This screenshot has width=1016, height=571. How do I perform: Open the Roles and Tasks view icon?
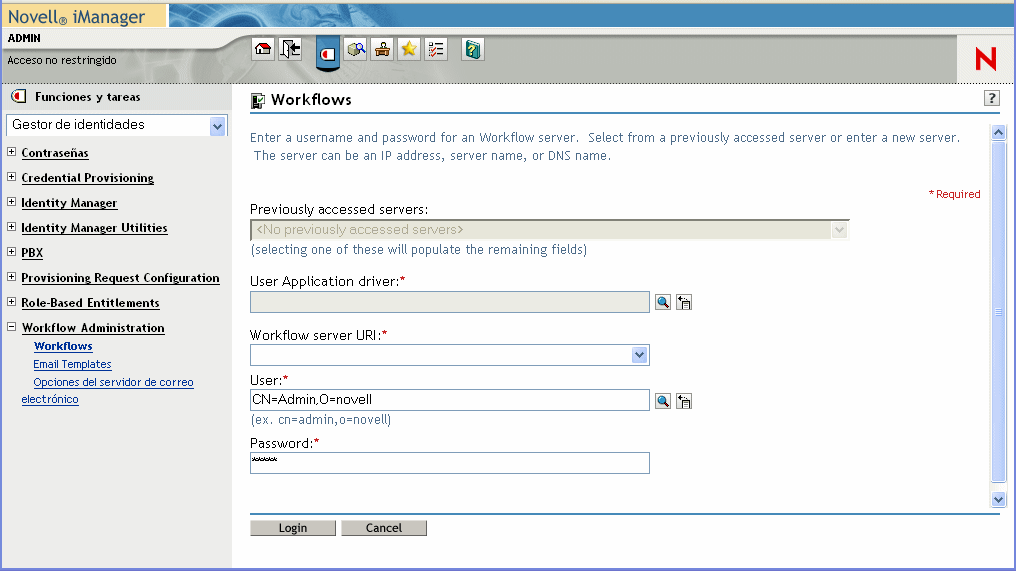328,53
